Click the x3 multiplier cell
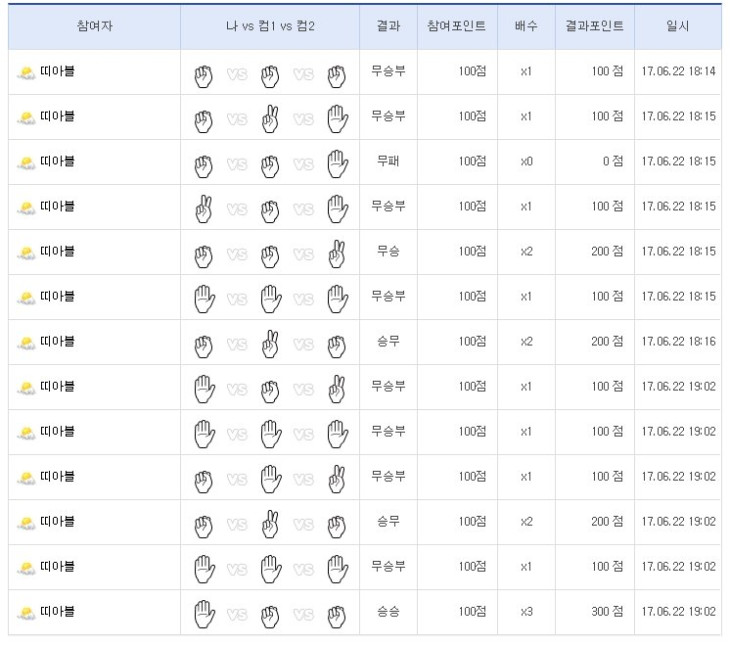Image resolution: width=730 pixels, height=646 pixels. point(526,612)
